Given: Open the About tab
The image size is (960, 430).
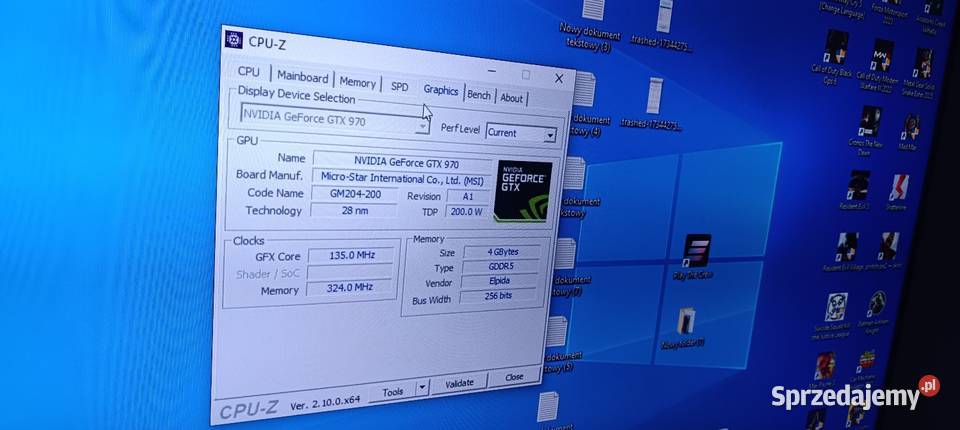Looking at the screenshot, I should [x=512, y=98].
